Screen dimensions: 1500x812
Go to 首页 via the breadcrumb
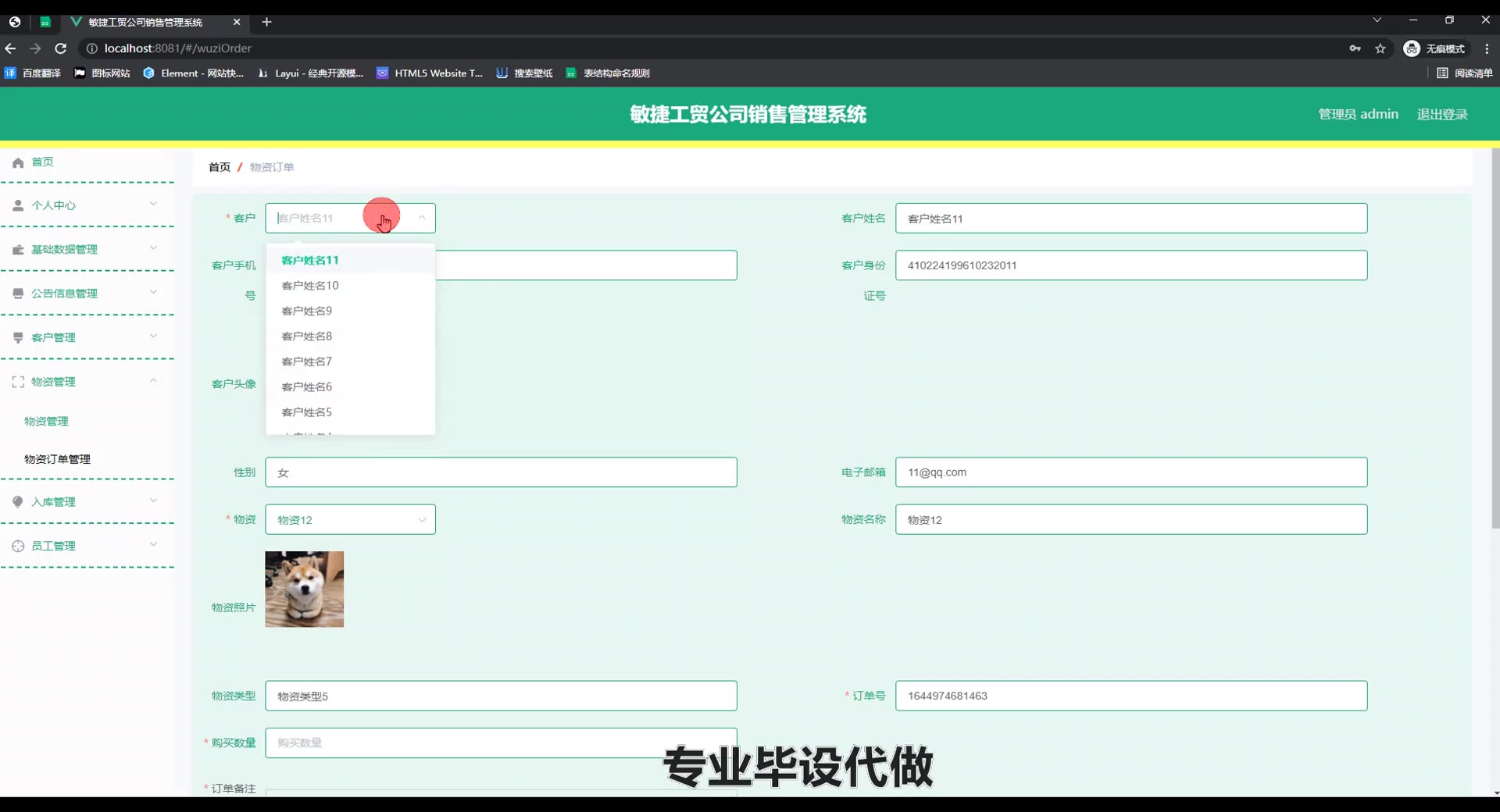[x=220, y=167]
